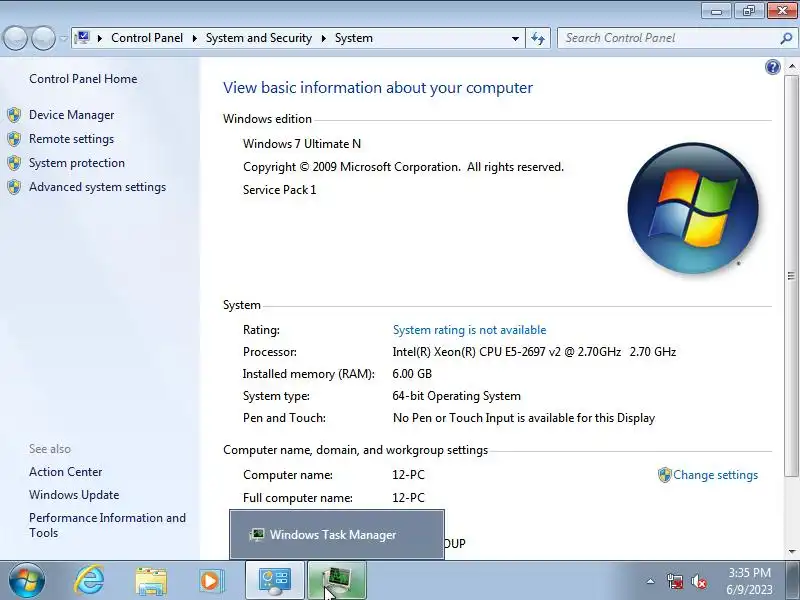The image size is (800, 600).
Task: Click the Service Pack 1 text
Action: (280, 190)
